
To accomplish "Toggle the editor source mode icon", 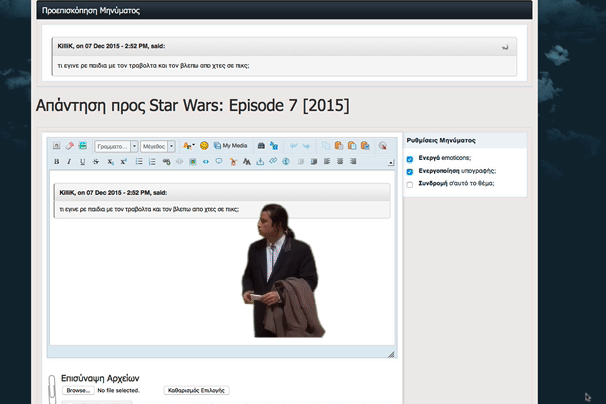I will tap(56, 146).
